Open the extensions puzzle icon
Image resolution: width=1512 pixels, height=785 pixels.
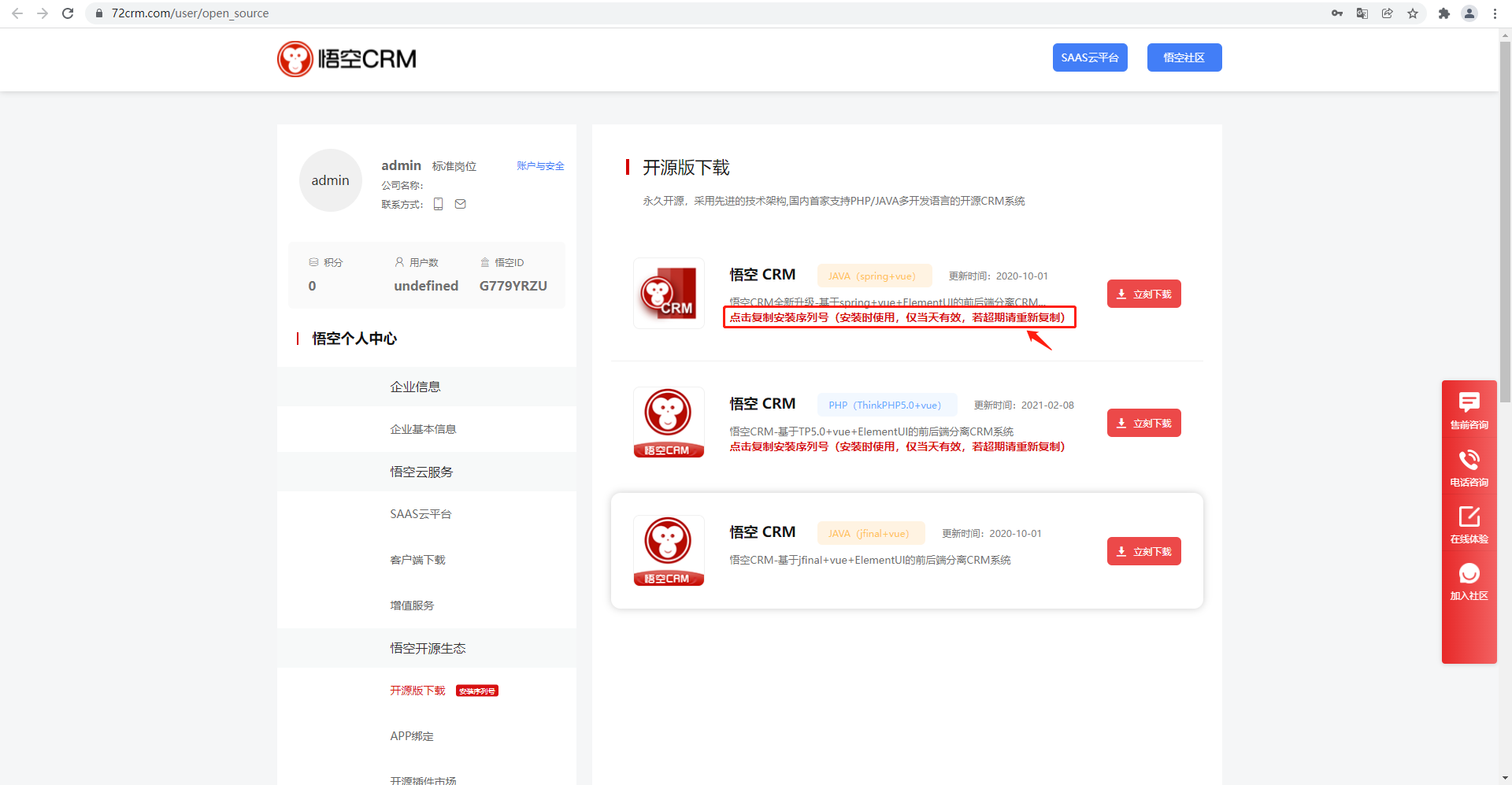(1444, 13)
